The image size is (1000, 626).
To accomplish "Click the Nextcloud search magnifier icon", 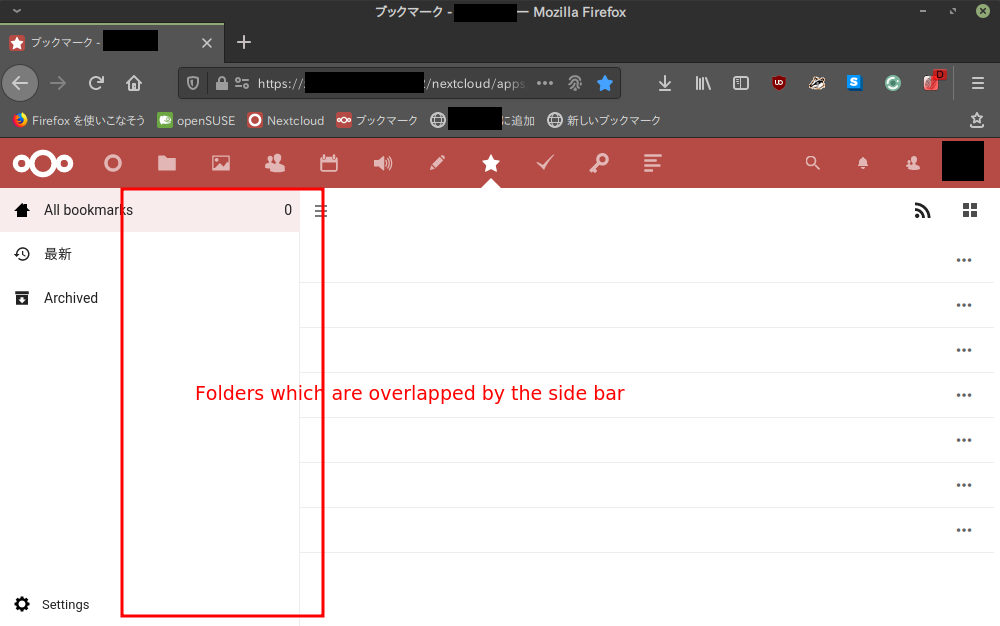I will pyautogui.click(x=812, y=163).
